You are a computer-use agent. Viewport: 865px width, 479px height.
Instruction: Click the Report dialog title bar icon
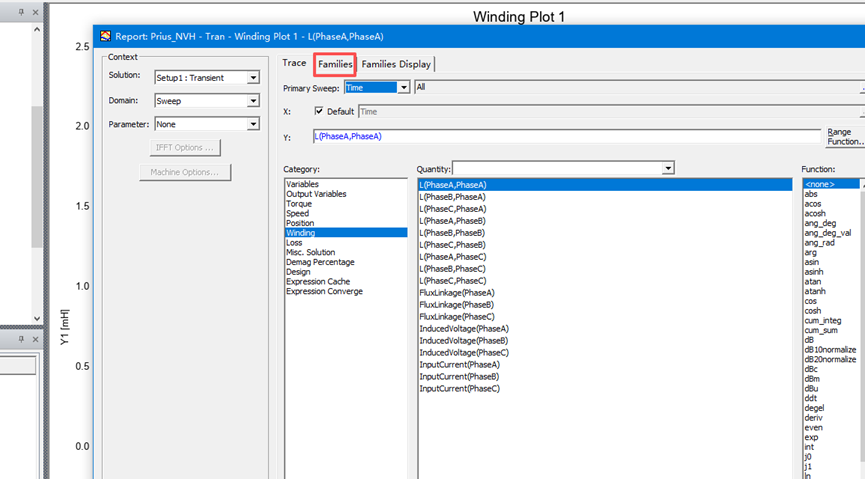[105, 36]
